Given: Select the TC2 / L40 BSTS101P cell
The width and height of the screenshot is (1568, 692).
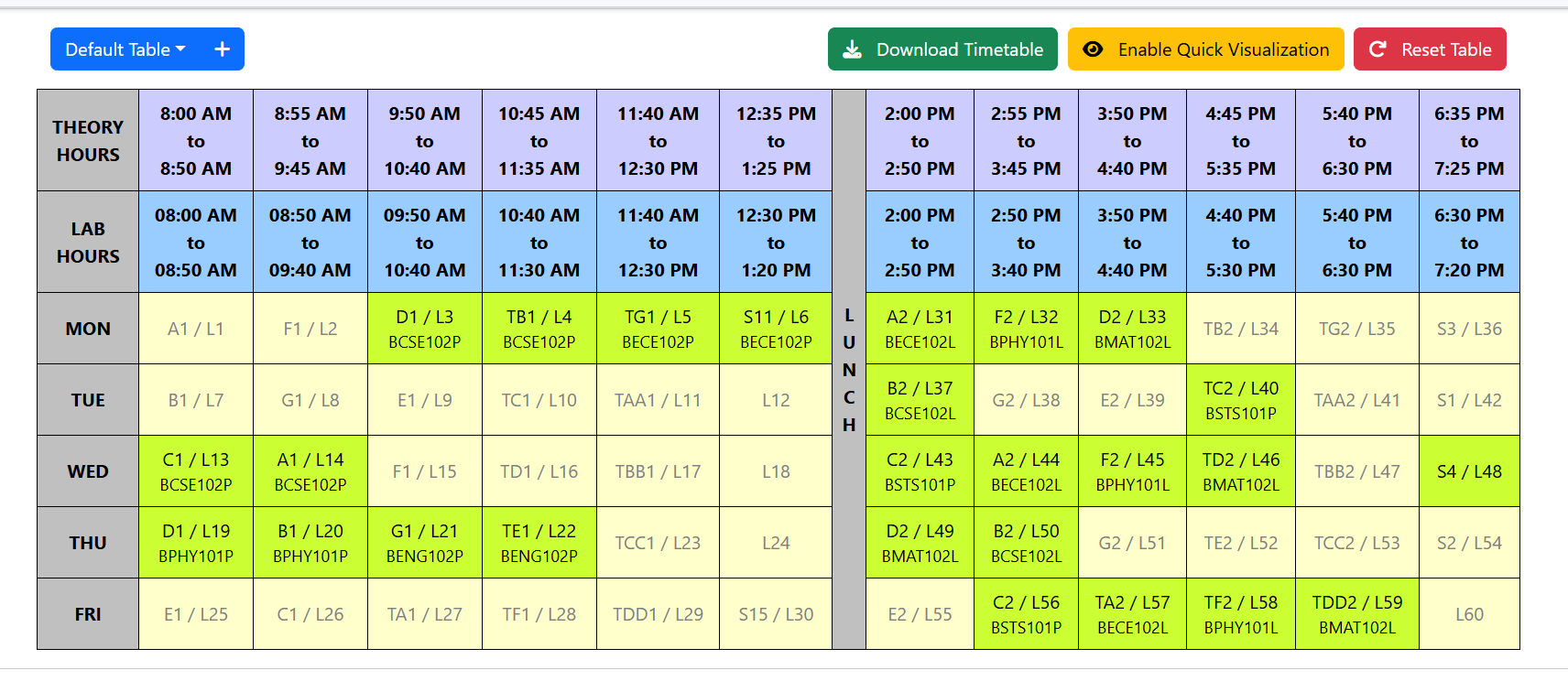Looking at the screenshot, I should click(x=1240, y=400).
